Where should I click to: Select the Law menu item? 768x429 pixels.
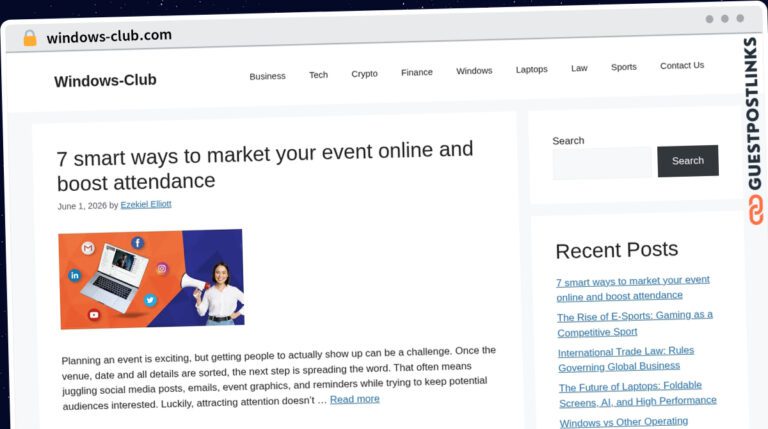click(579, 68)
